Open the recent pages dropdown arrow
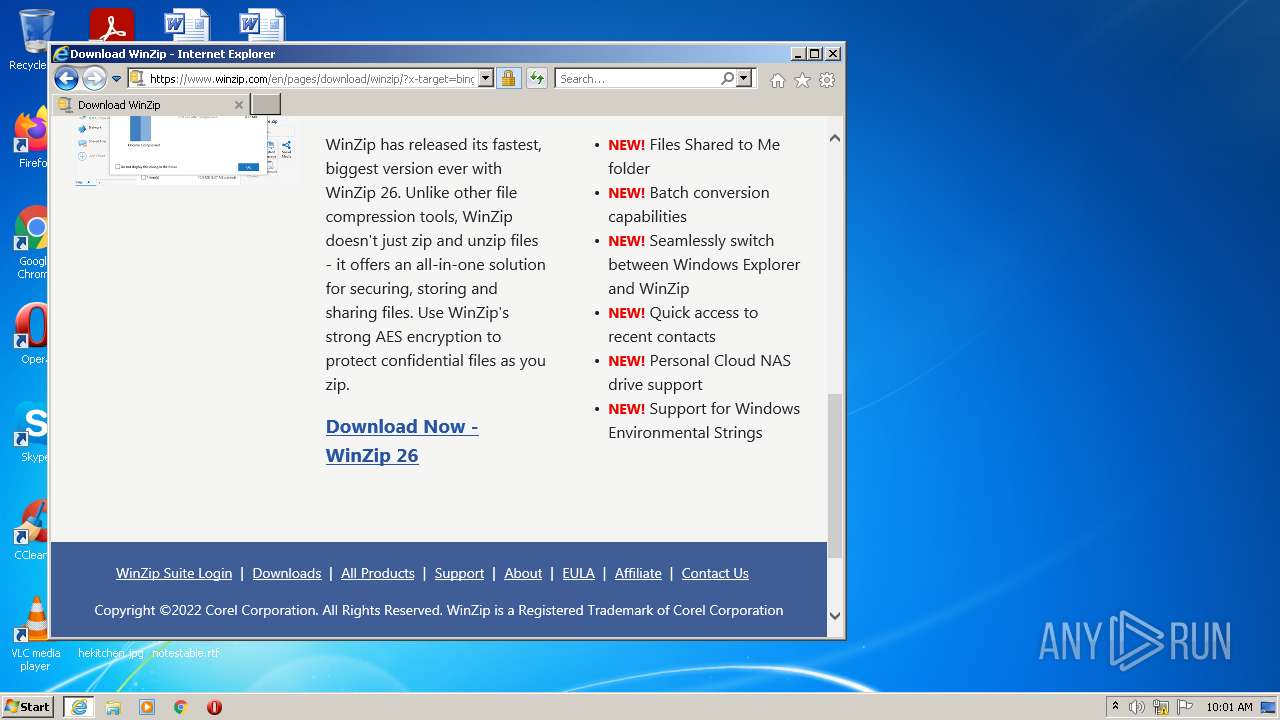Screen dimensions: 1280x720 click(x=116, y=79)
